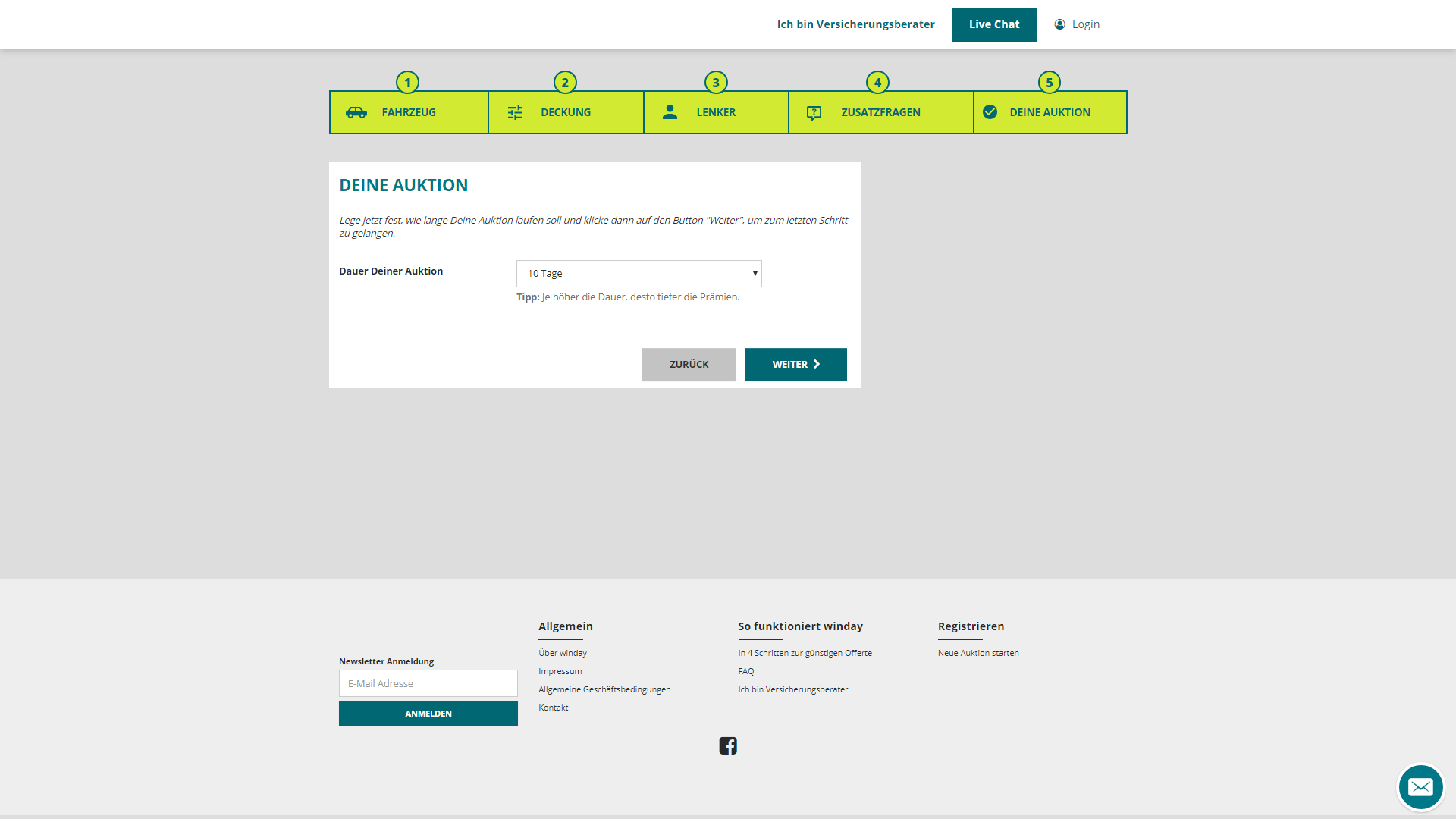Click the Anmelden newsletter button
Screen dimensions: 1456x819
point(428,714)
